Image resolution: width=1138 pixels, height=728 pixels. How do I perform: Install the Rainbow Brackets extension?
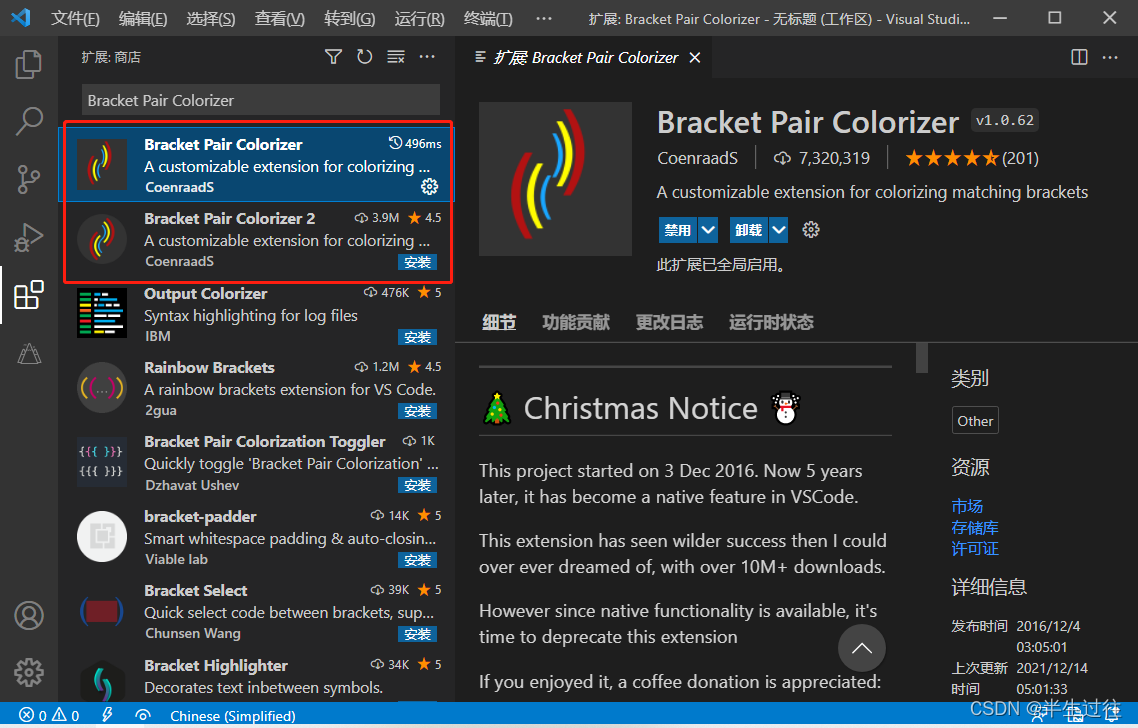pyautogui.click(x=417, y=411)
